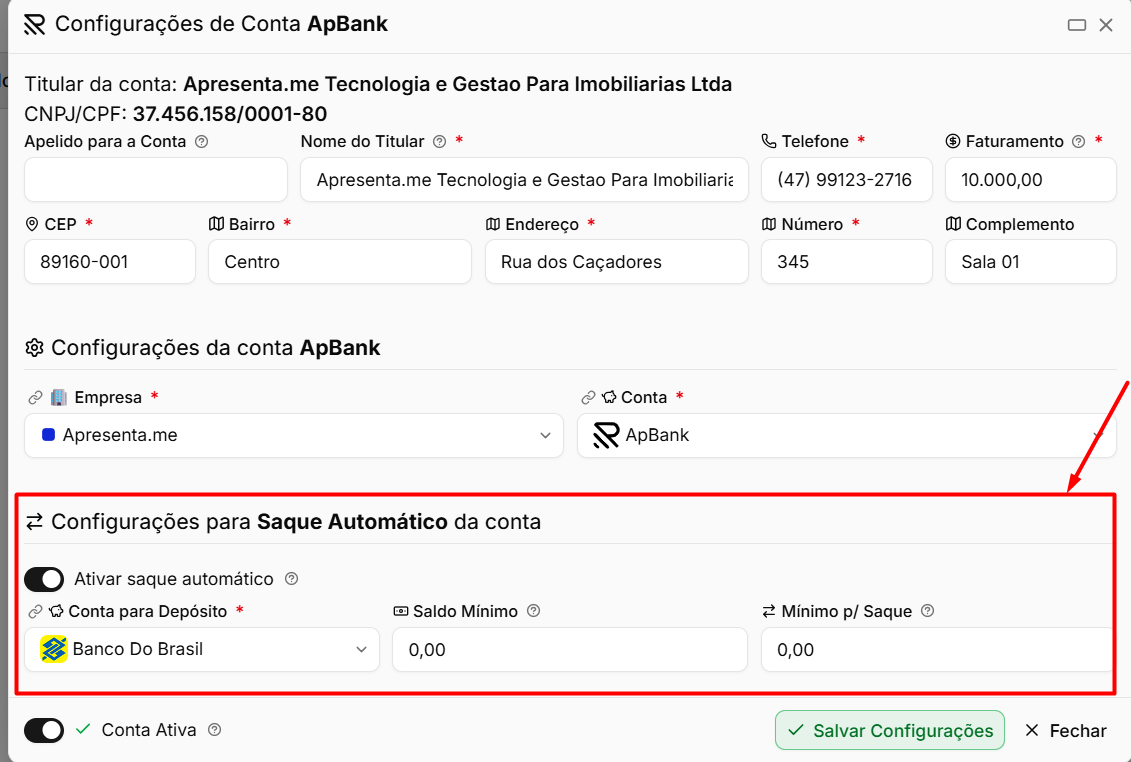Screen dimensions: 1131x762
Task: Click the map icon next to Bairro
Action: point(216,224)
